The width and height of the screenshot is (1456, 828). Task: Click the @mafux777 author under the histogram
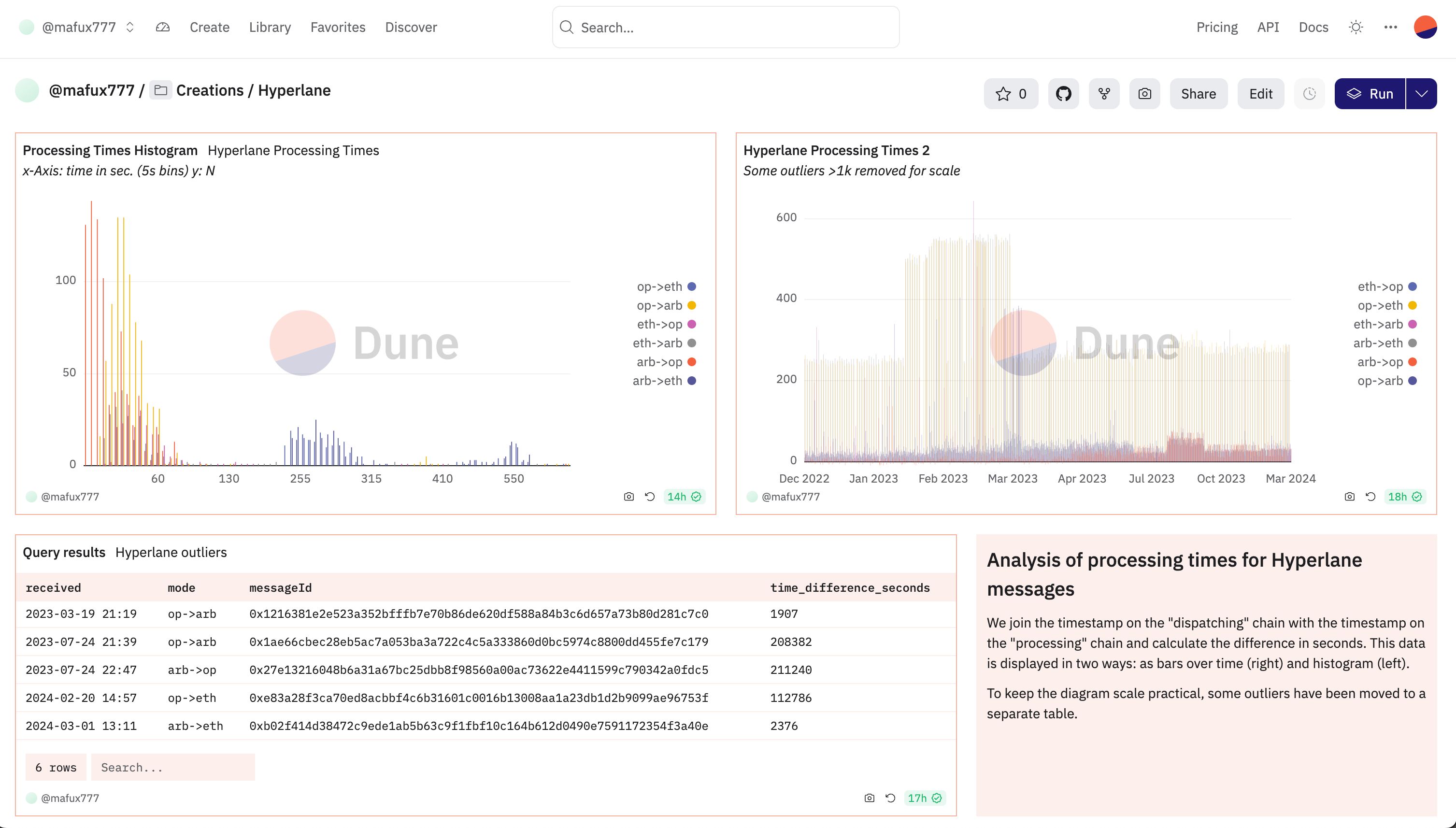point(63,497)
